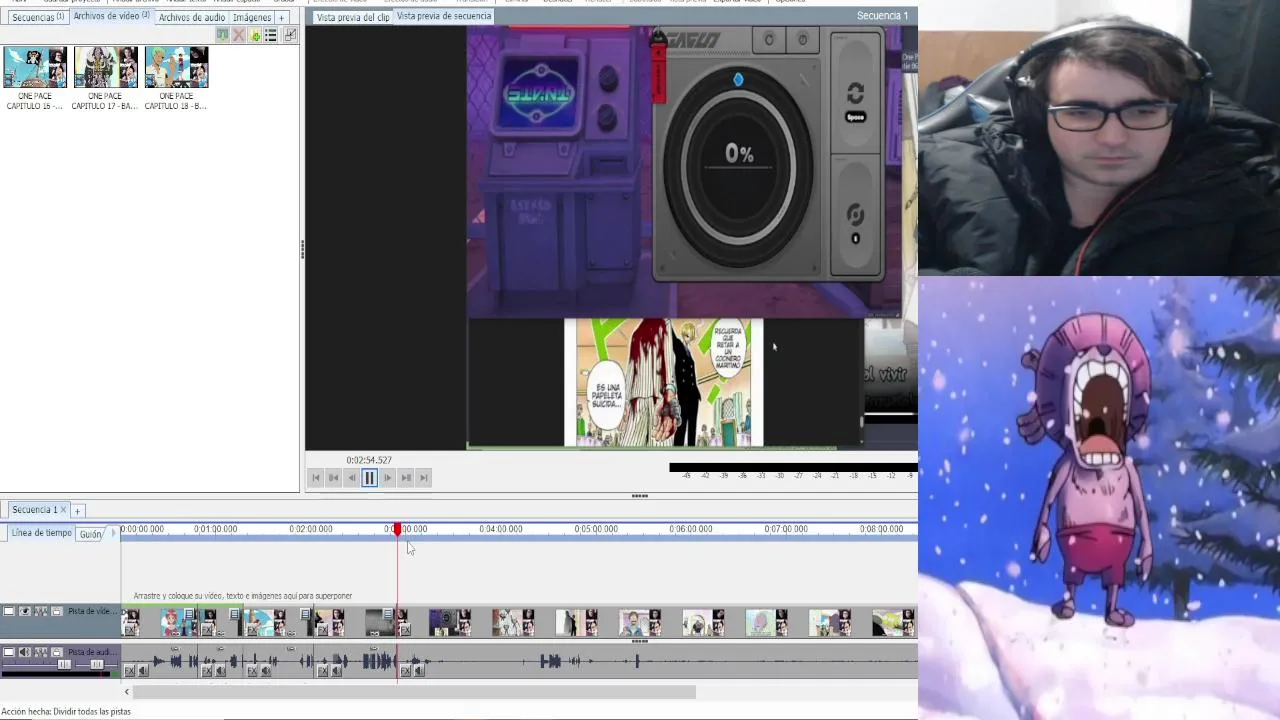Click speaker icon on first audio clip
The height and width of the screenshot is (720, 1280).
pos(143,670)
